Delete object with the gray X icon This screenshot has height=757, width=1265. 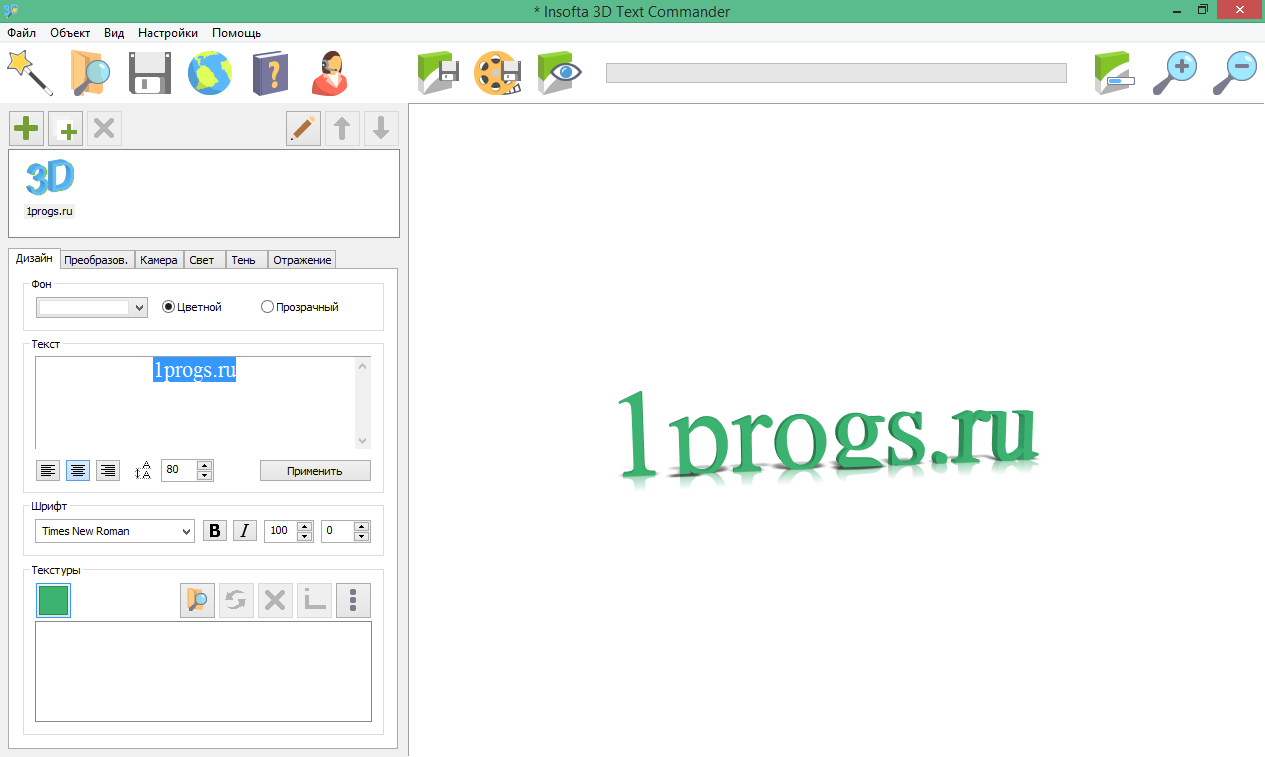[x=104, y=129]
